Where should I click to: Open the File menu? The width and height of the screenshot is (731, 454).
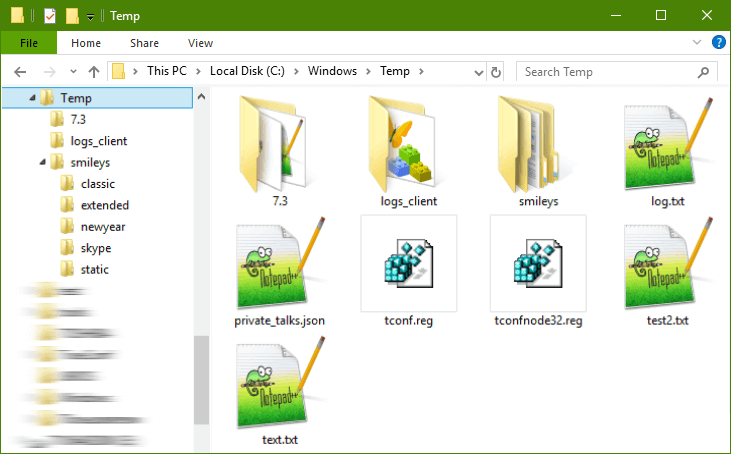(29, 43)
